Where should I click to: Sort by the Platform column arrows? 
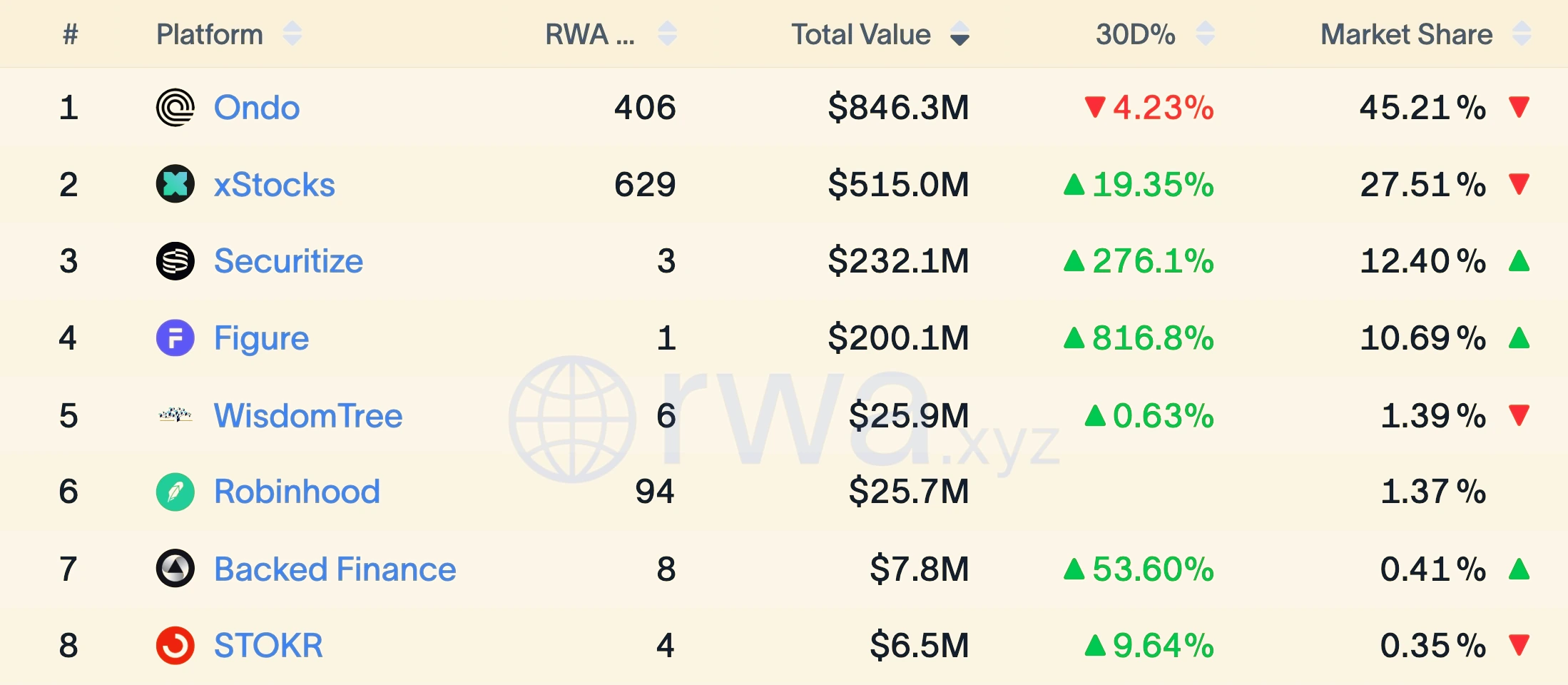pos(292,34)
